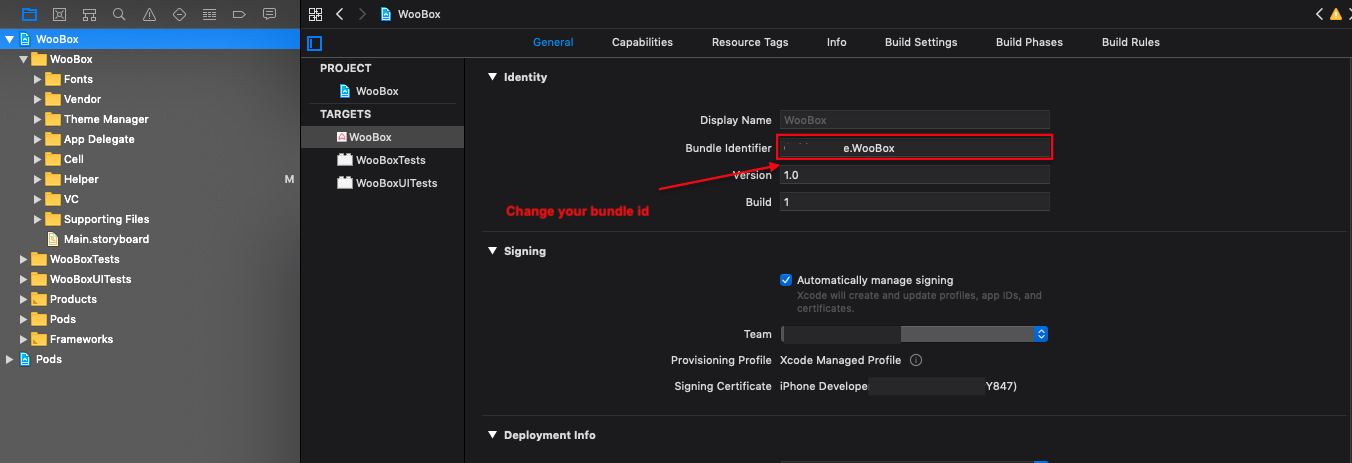Expand the WooBoxTests folder
Viewport: 1352px width, 463px height.
point(23,259)
